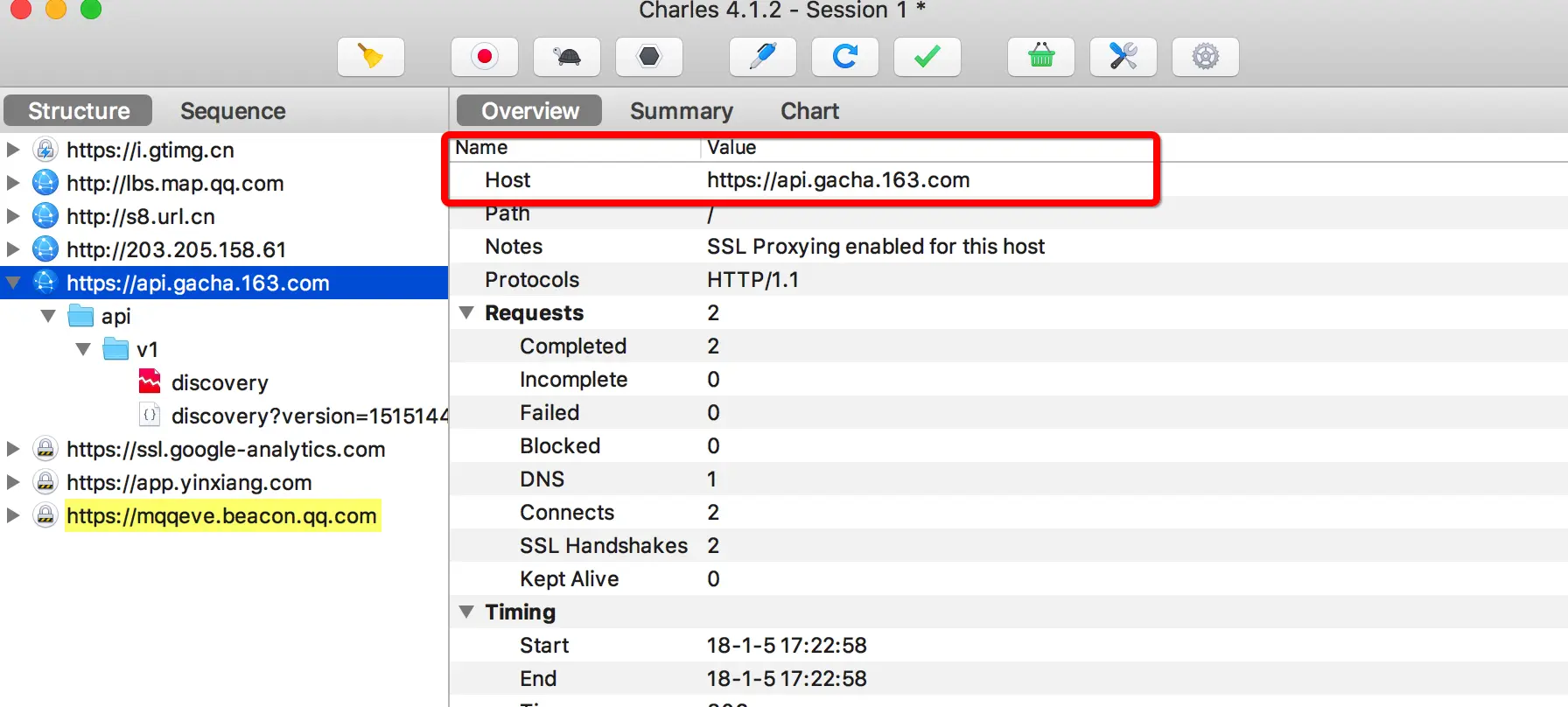This screenshot has width=1568, height=707.
Task: Switch to the Sequence tab
Action: 233,111
